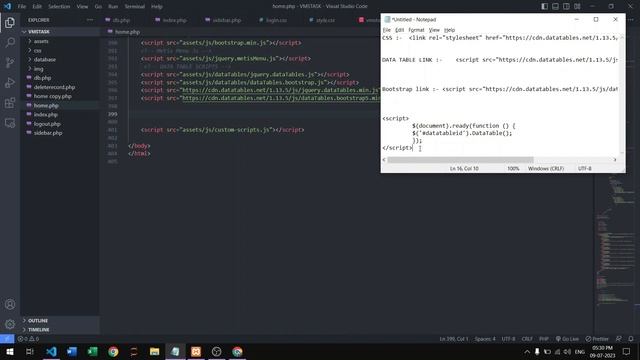Open the Windows Action Center

627,351
